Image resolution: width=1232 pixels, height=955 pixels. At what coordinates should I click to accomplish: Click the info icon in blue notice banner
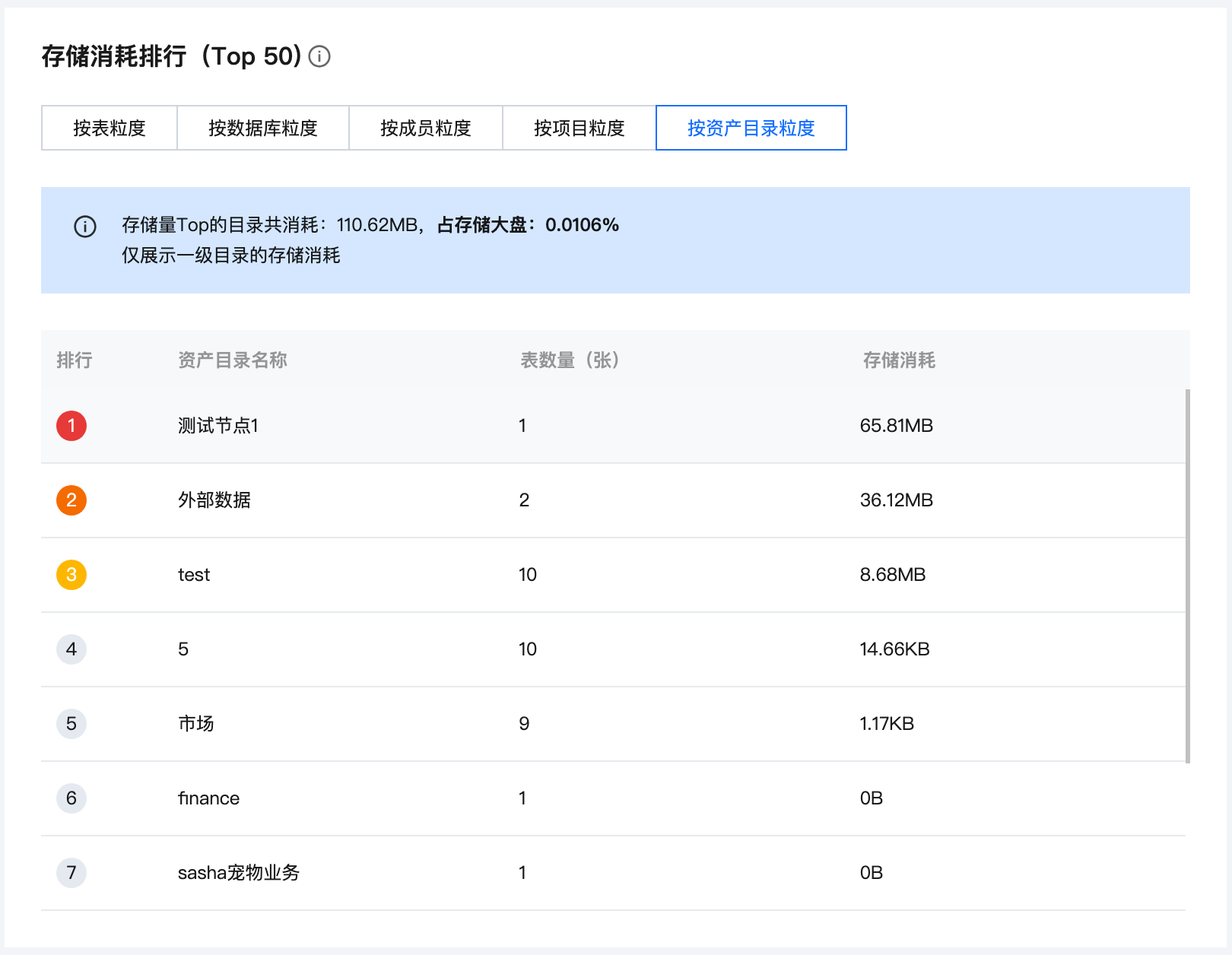pos(85,227)
